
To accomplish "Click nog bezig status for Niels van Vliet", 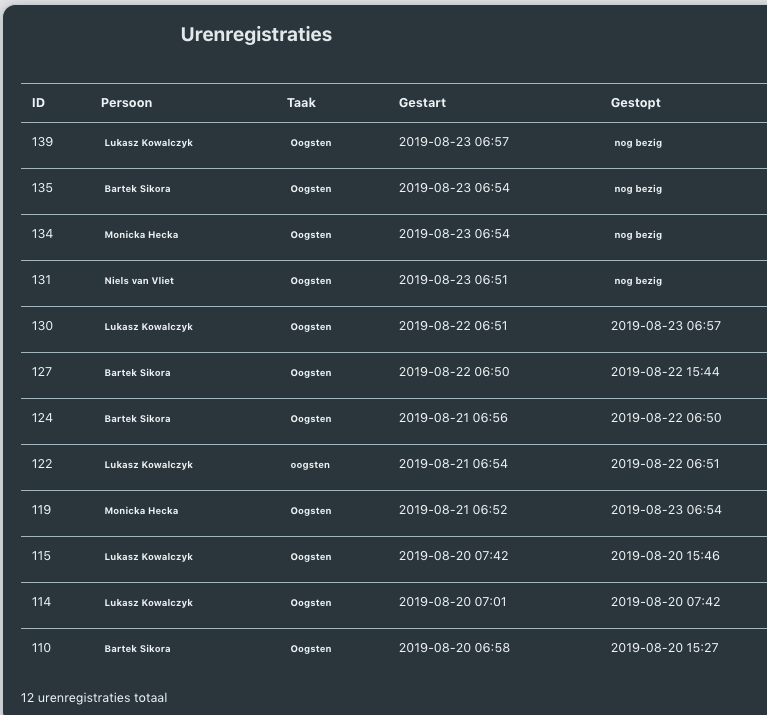I will pos(638,281).
